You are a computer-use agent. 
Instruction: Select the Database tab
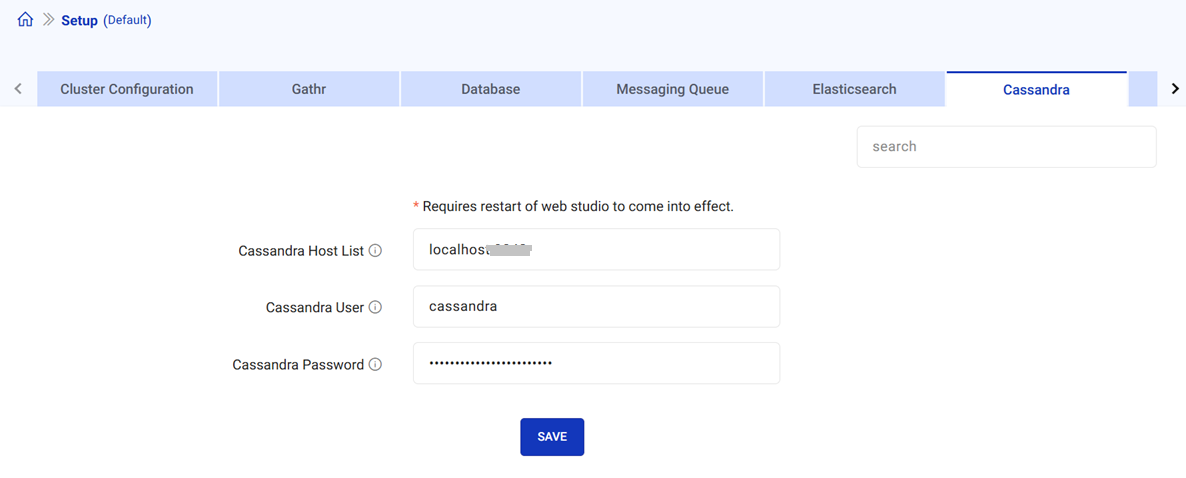(x=490, y=89)
